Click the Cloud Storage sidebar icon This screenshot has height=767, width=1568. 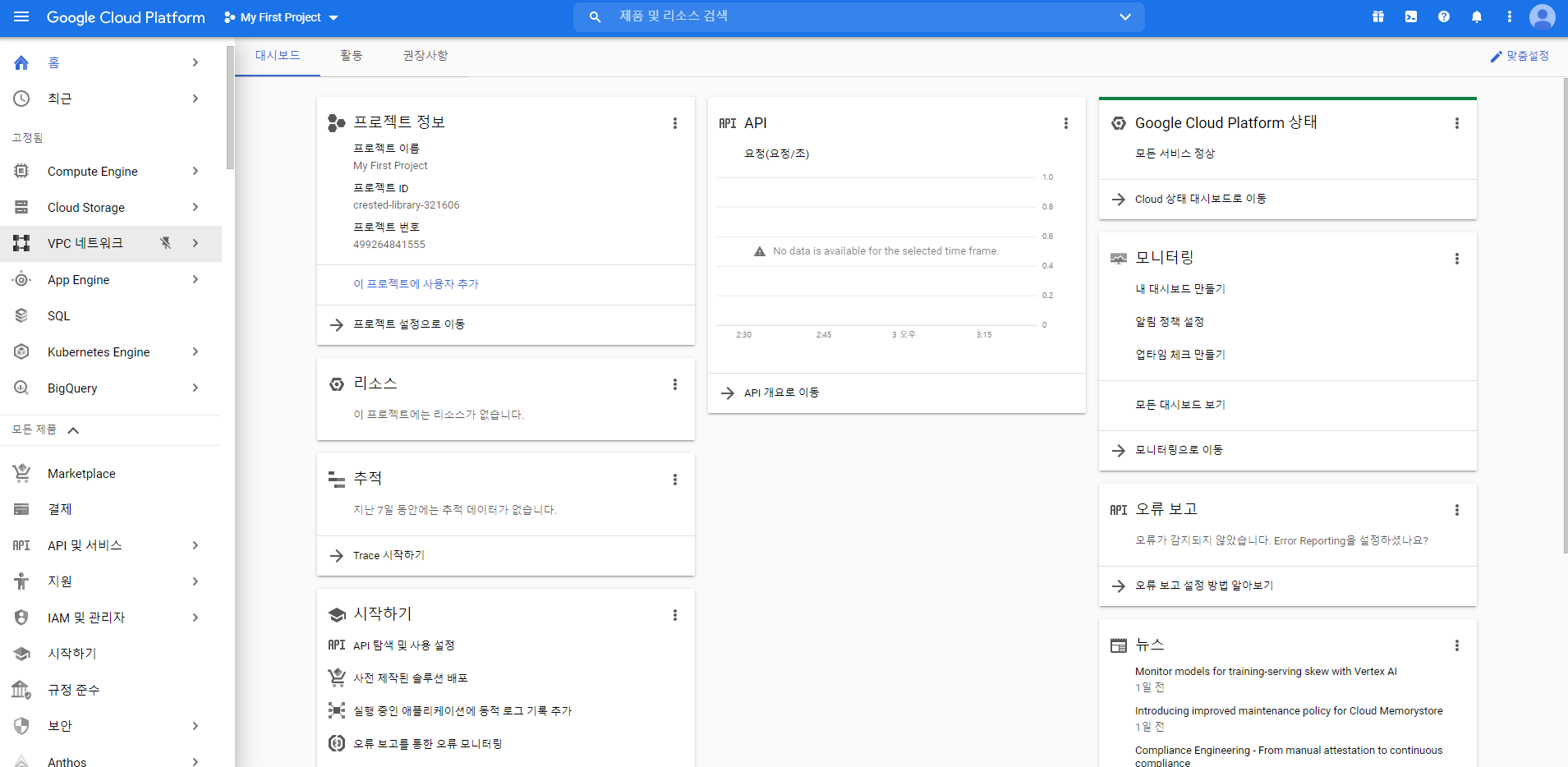point(21,207)
